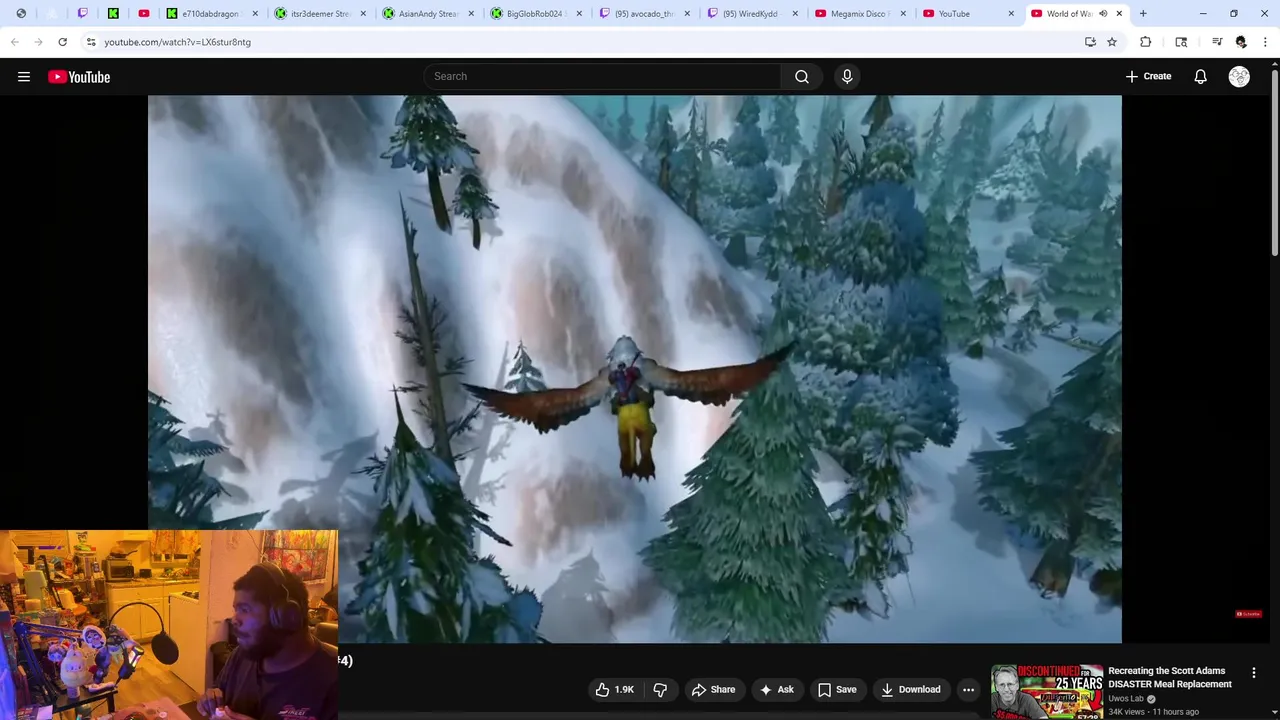Open a new browser tab

[x=1143, y=14]
